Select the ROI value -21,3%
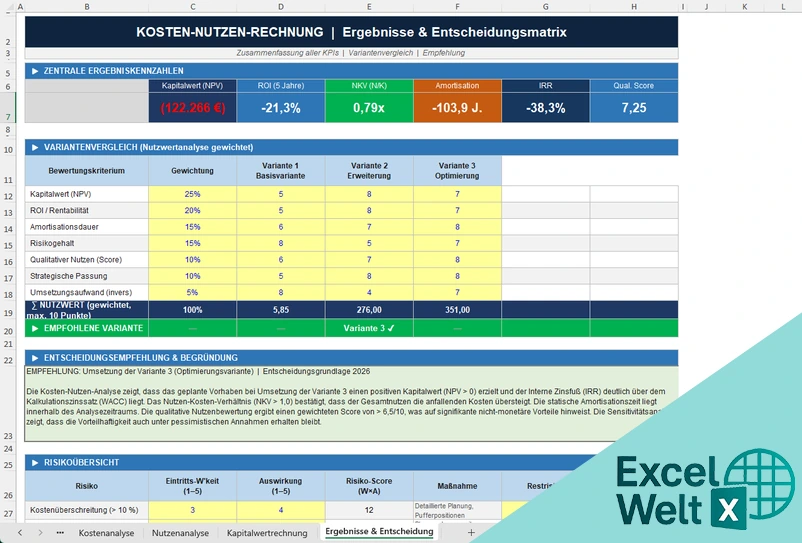 point(281,108)
